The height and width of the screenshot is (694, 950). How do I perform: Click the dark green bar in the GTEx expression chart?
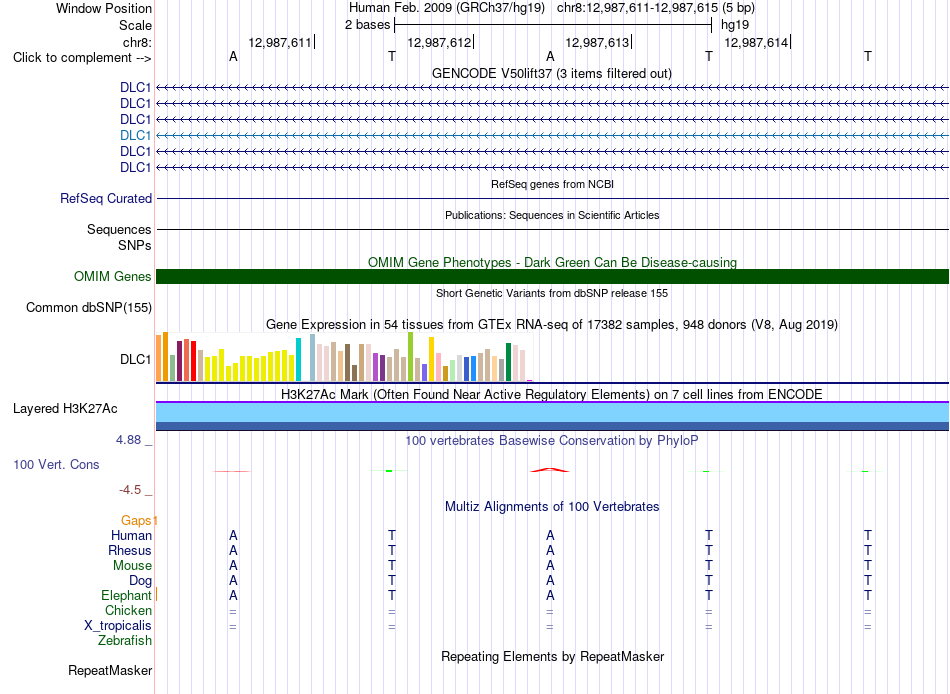click(x=508, y=362)
